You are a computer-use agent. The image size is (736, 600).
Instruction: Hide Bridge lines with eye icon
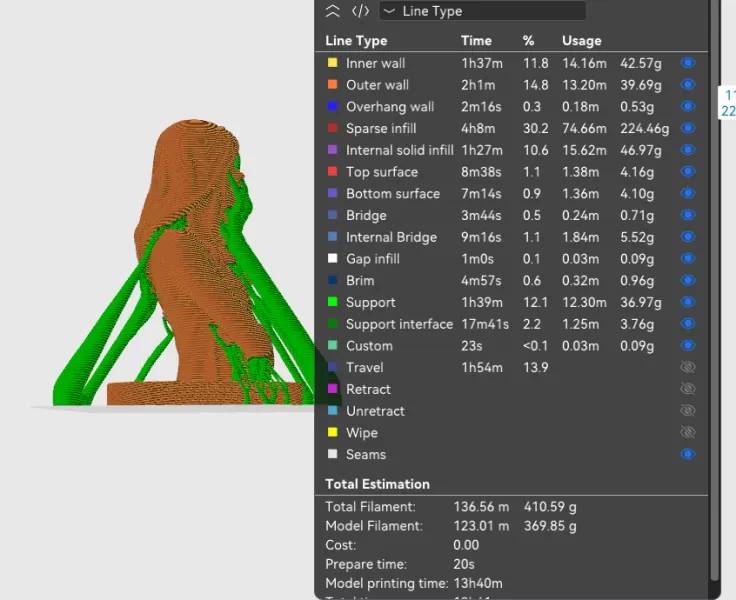(688, 215)
